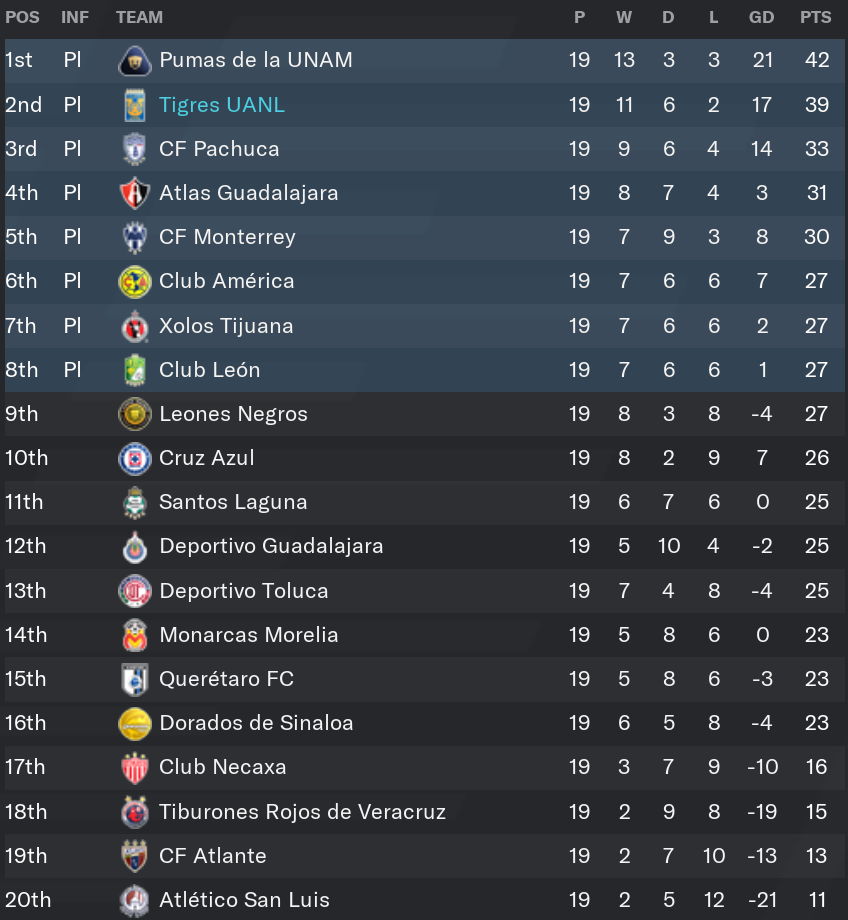The image size is (848, 920).
Task: Select the 9th place Leones Negros row
Action: pyautogui.click(x=425, y=414)
